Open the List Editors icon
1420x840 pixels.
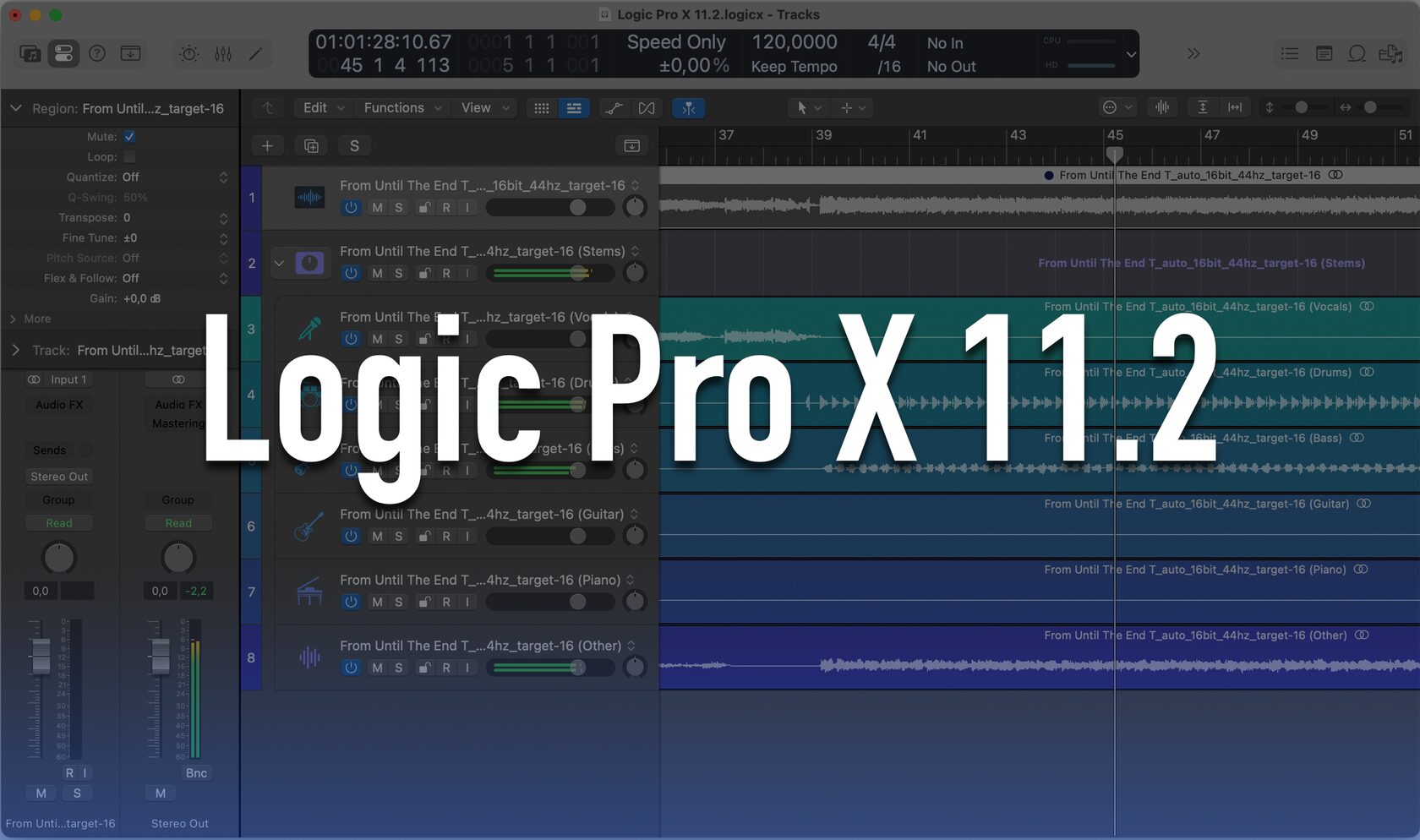click(x=1290, y=54)
